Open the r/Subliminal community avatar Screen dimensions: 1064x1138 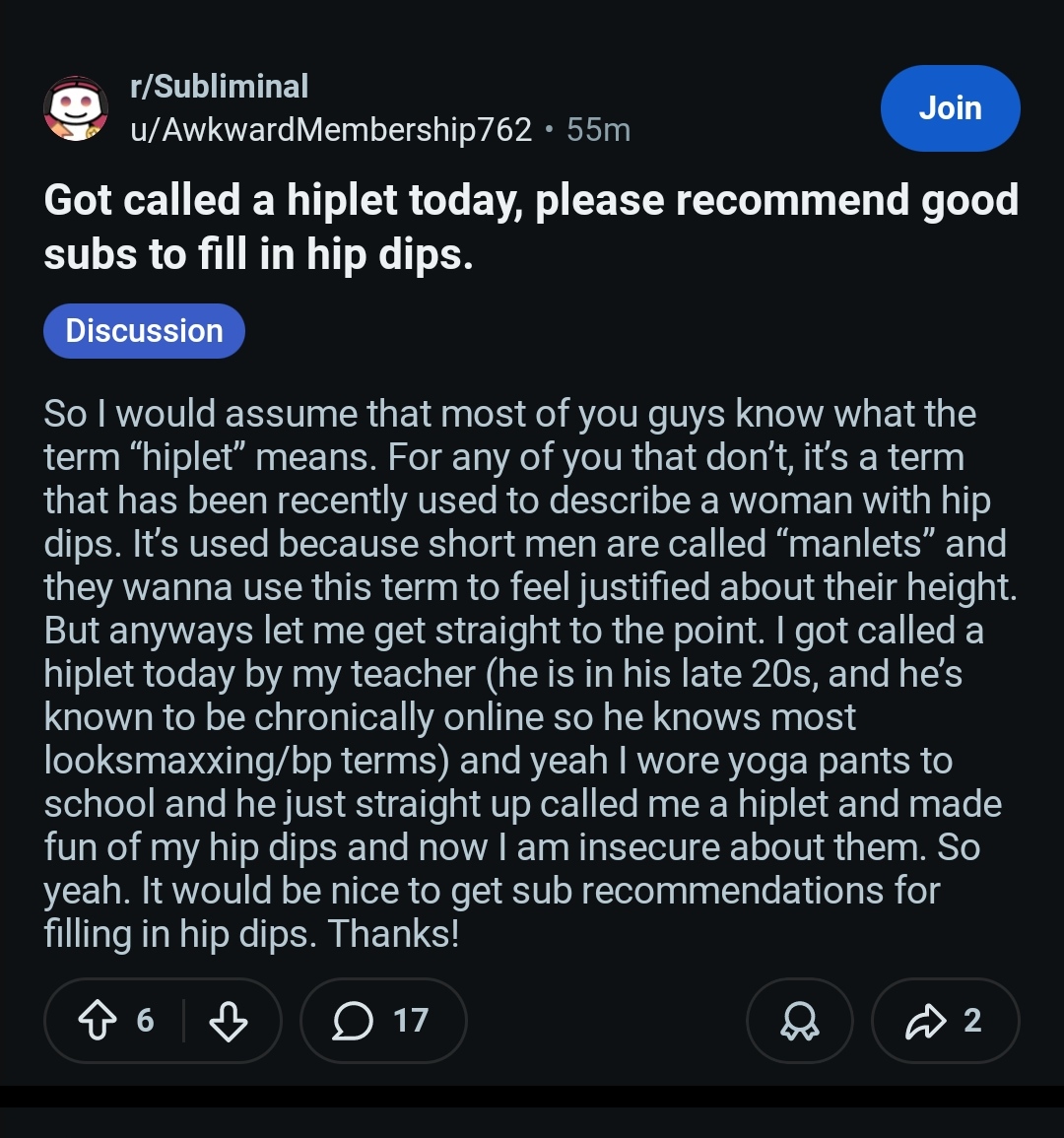point(76,108)
